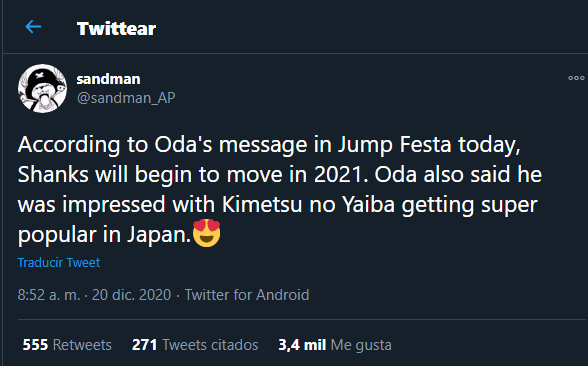Image resolution: width=588 pixels, height=366 pixels.
Task: Click the heart-eyes emoji in the tweet
Action: point(206,233)
